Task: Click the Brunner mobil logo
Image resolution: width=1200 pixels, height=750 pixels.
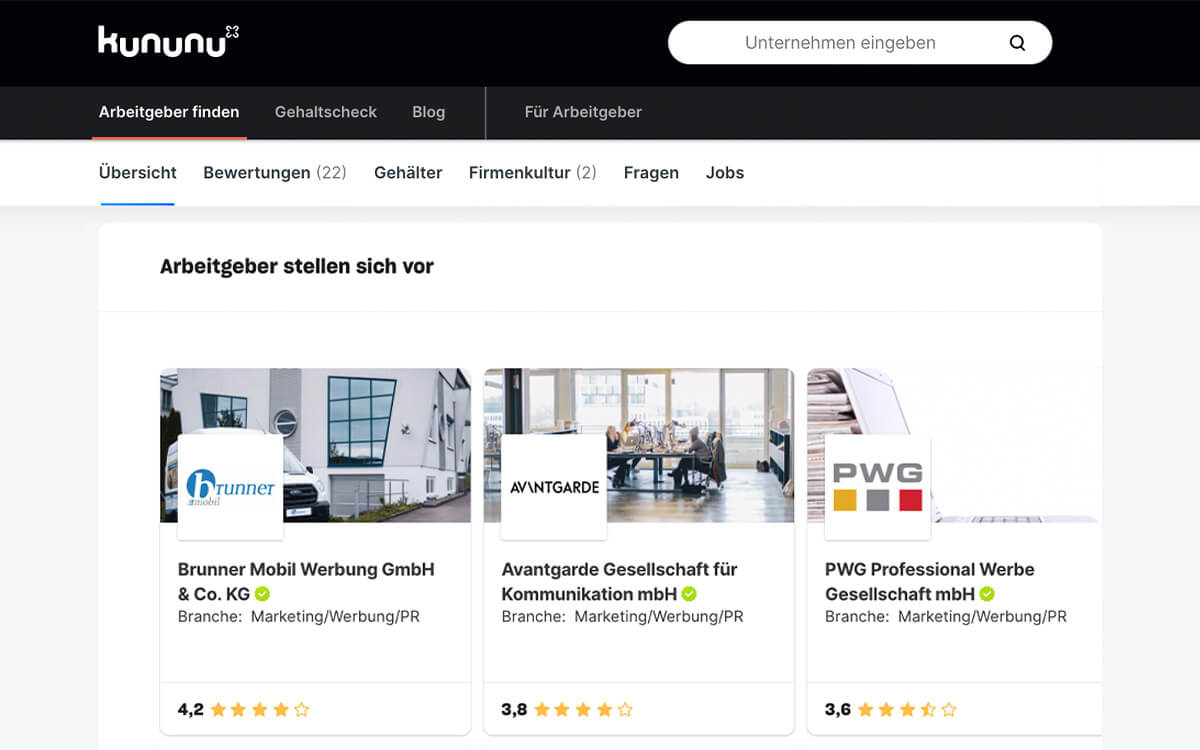Action: pyautogui.click(x=230, y=487)
